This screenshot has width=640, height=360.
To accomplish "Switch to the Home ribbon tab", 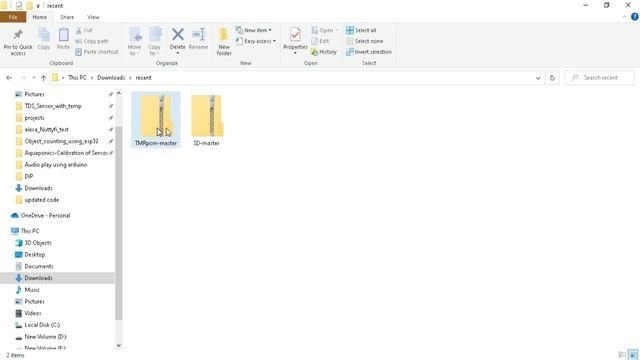I will coord(40,17).
